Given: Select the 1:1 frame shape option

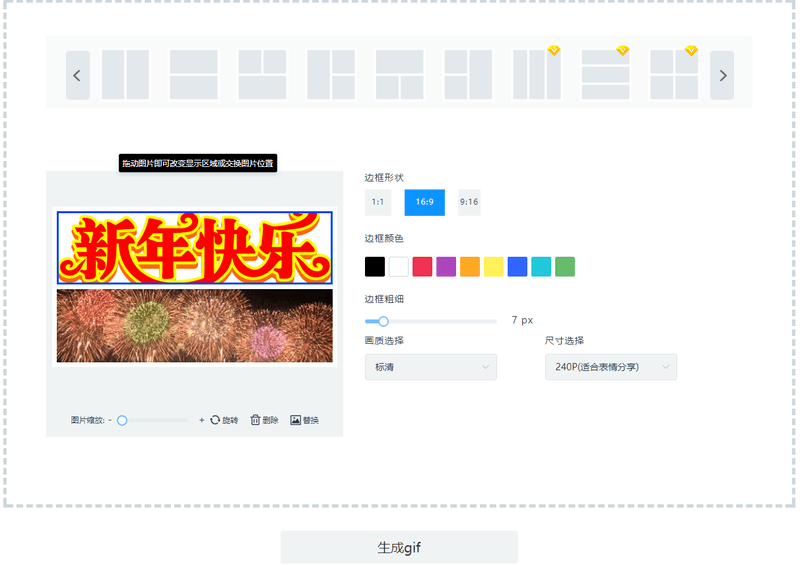Looking at the screenshot, I should [378, 202].
